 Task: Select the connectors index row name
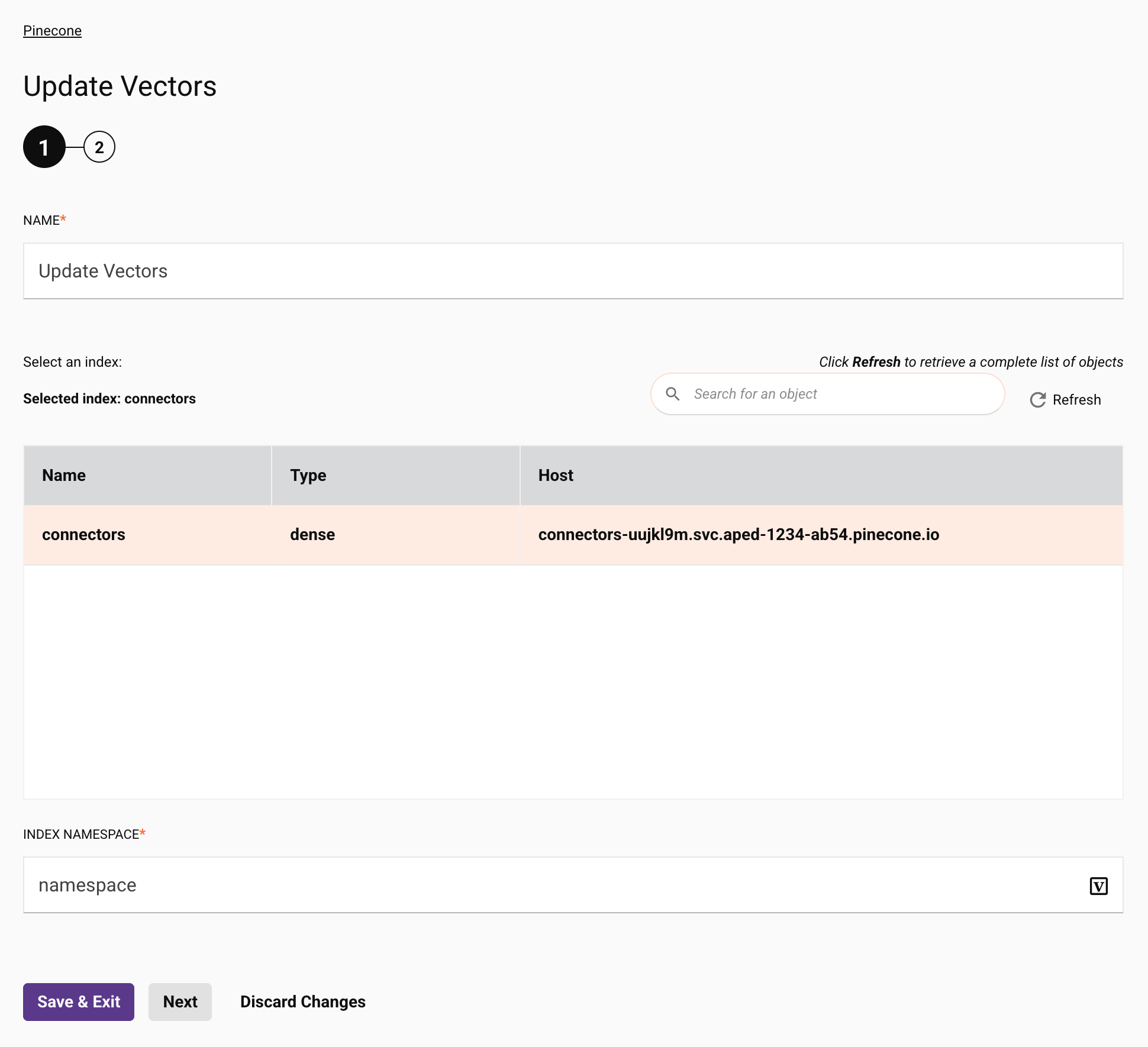coord(83,535)
